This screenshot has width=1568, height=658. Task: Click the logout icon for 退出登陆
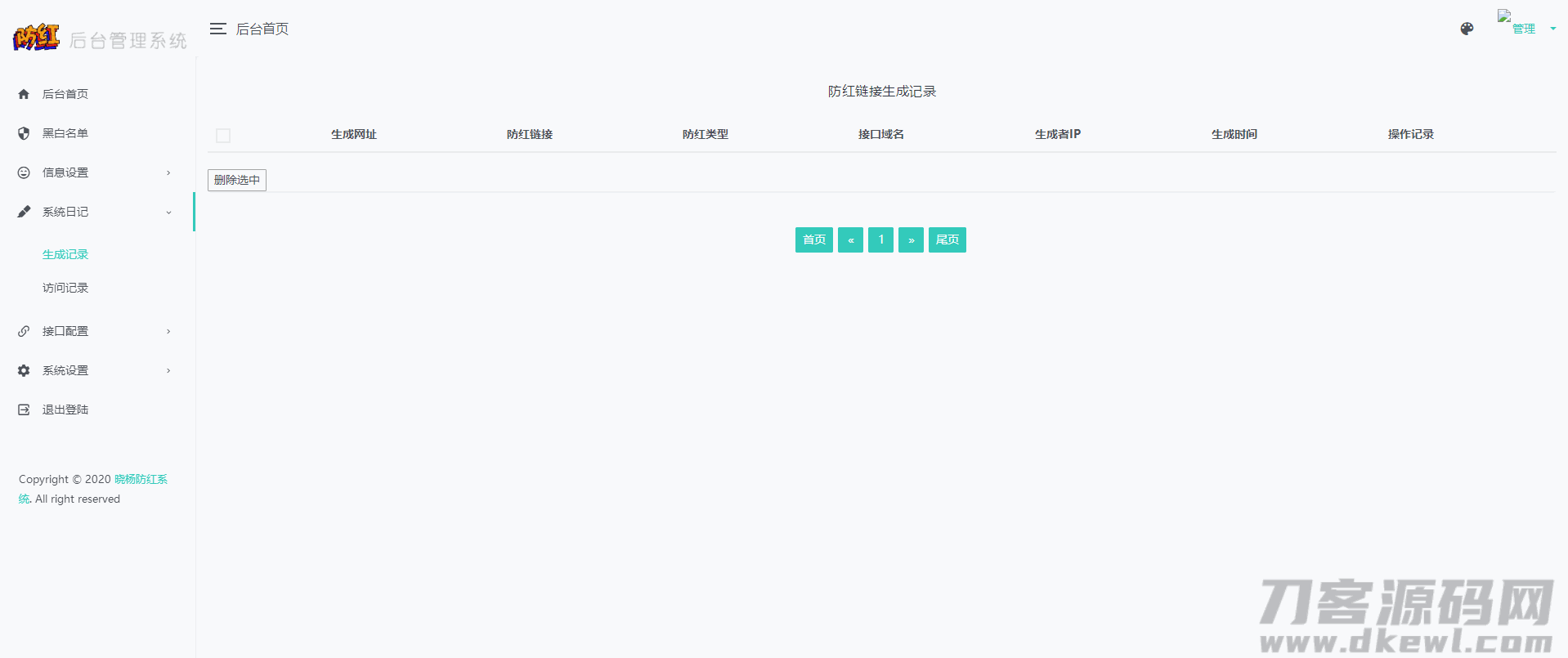pos(24,410)
